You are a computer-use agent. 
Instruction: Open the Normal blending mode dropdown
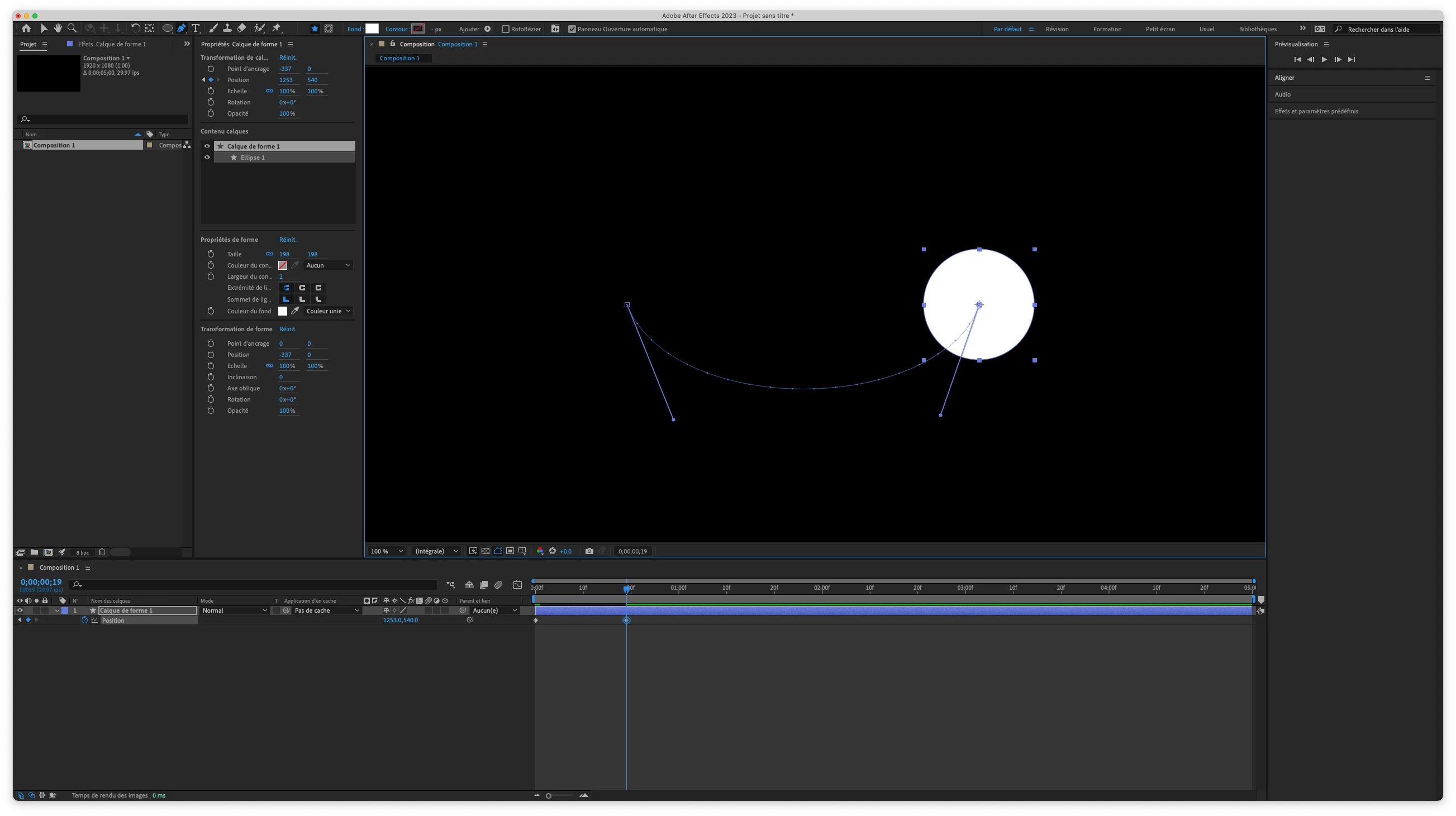pyautogui.click(x=234, y=610)
